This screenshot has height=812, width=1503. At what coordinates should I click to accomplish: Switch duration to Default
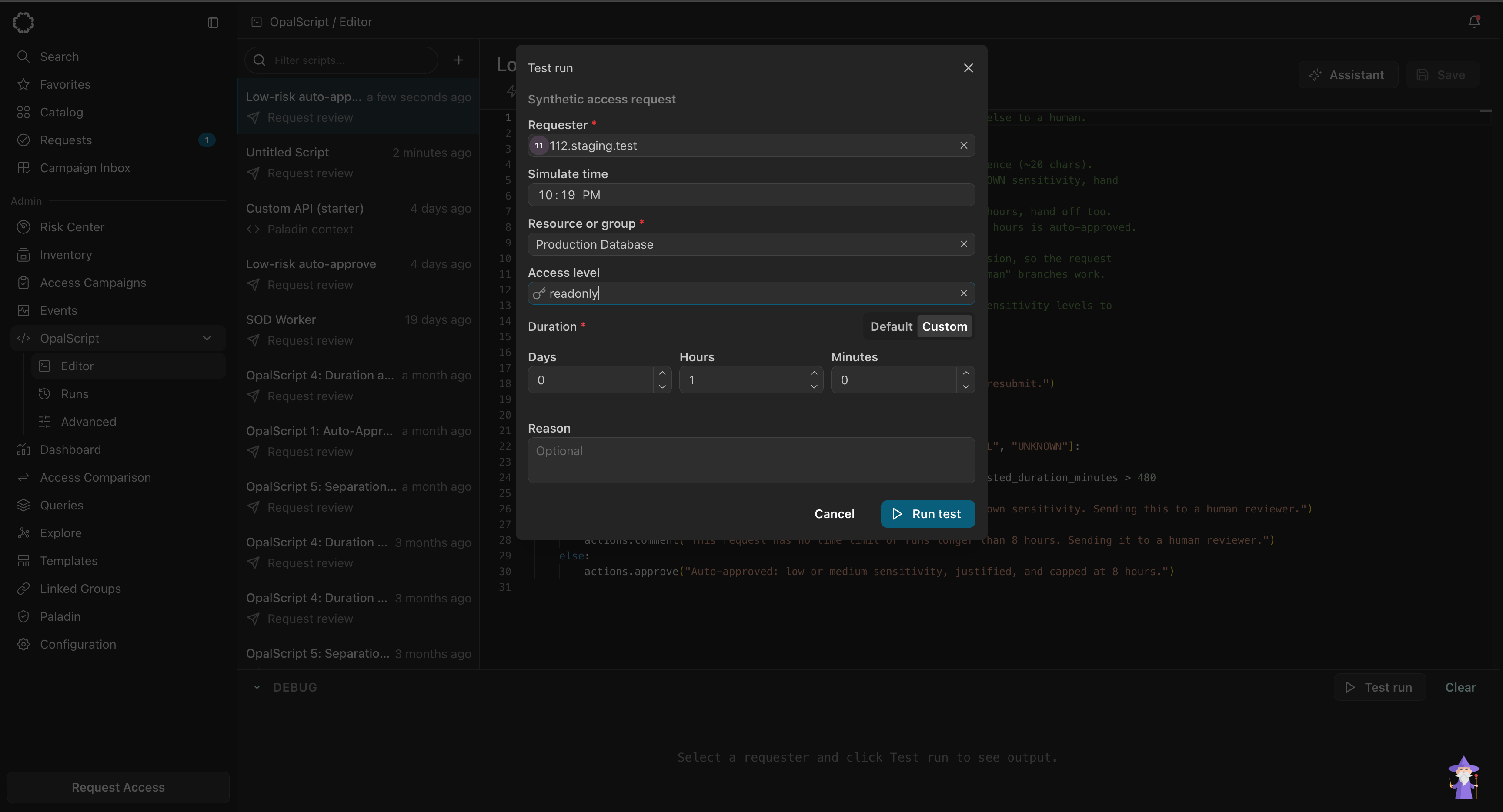(x=891, y=326)
